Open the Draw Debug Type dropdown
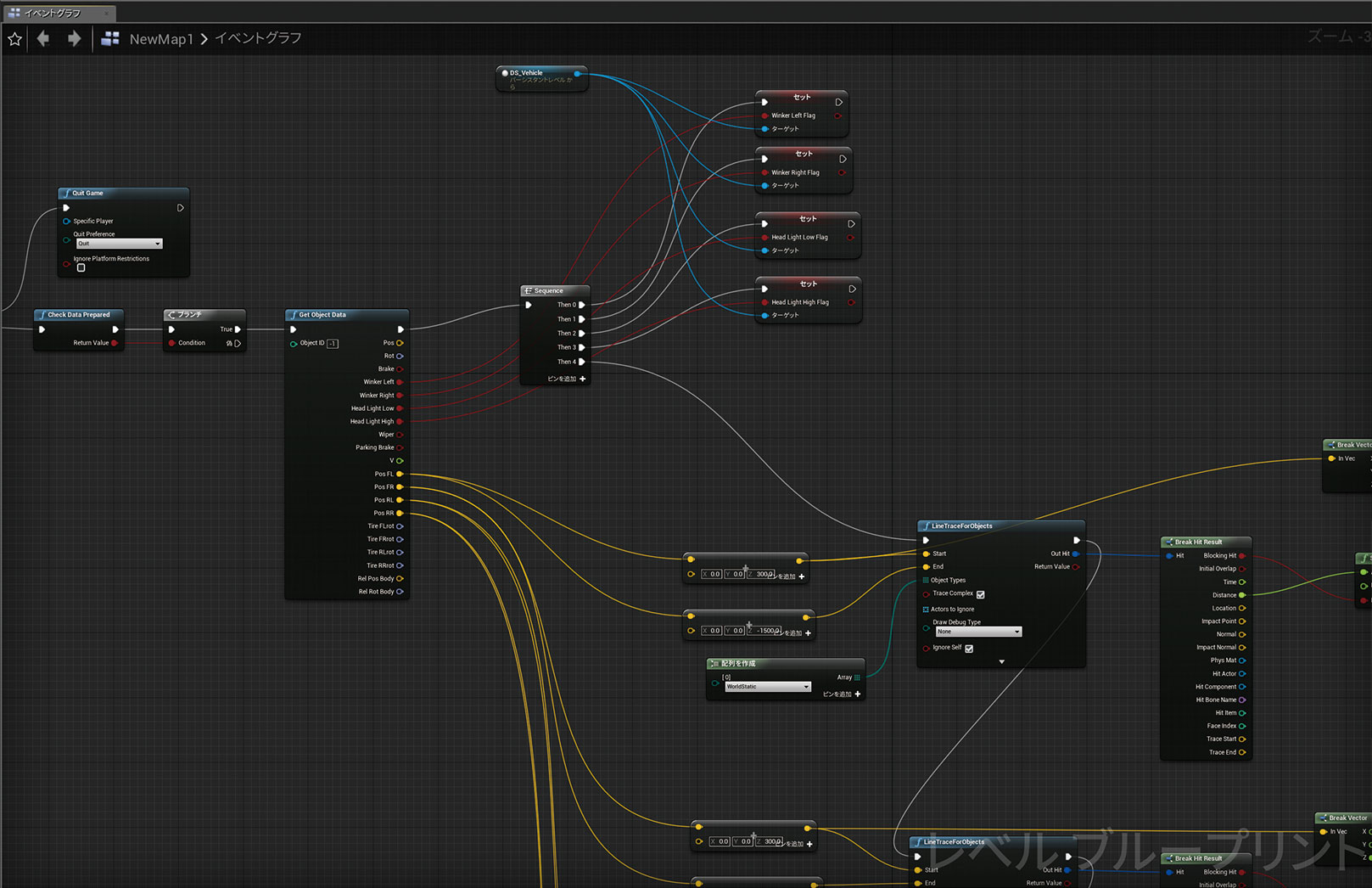 977,632
